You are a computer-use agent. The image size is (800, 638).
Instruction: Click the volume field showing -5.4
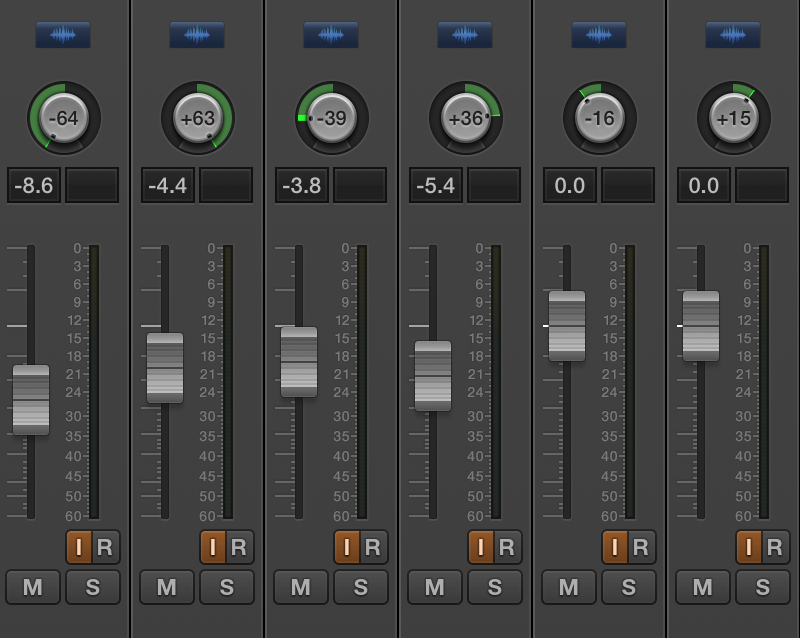click(x=436, y=185)
